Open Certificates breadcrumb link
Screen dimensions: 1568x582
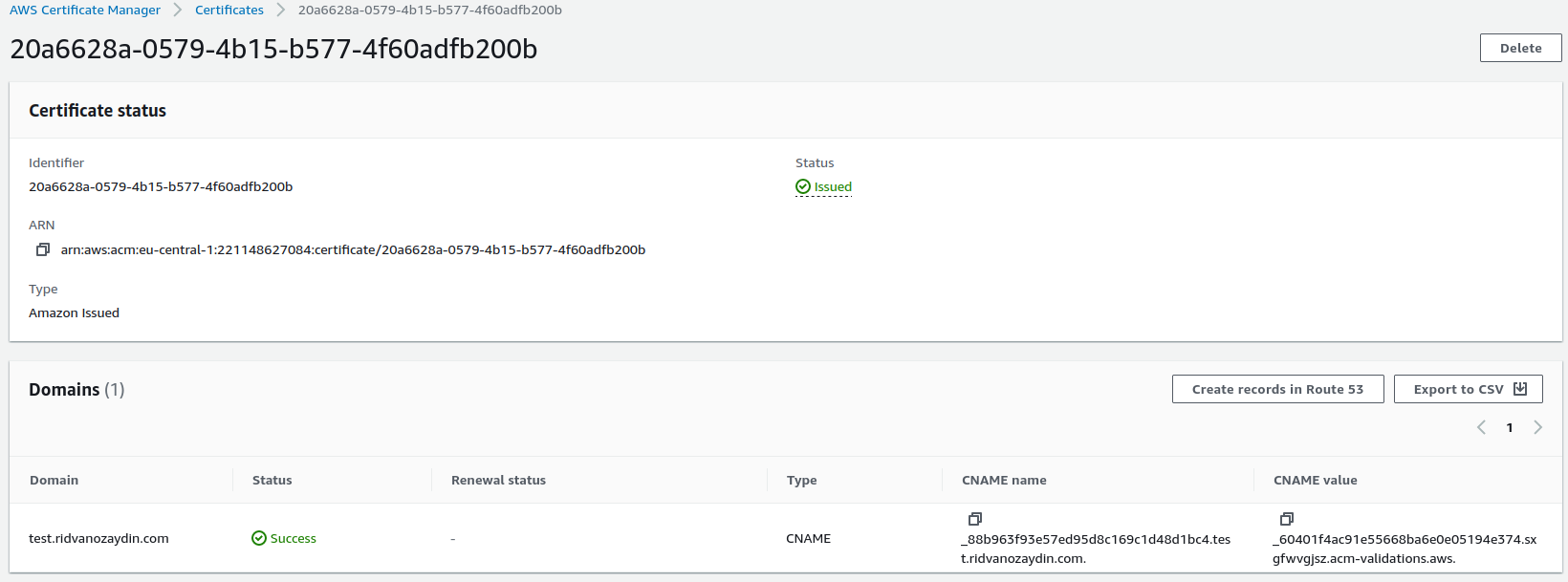tap(229, 10)
